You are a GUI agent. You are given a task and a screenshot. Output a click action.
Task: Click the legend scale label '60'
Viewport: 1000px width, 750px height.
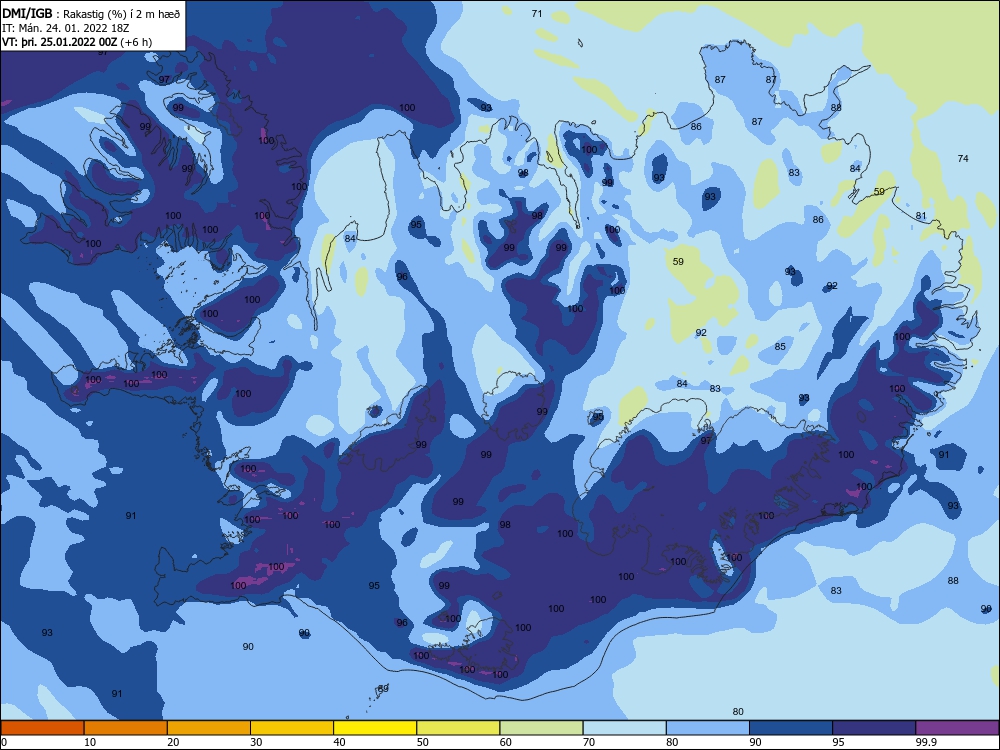coord(506,742)
